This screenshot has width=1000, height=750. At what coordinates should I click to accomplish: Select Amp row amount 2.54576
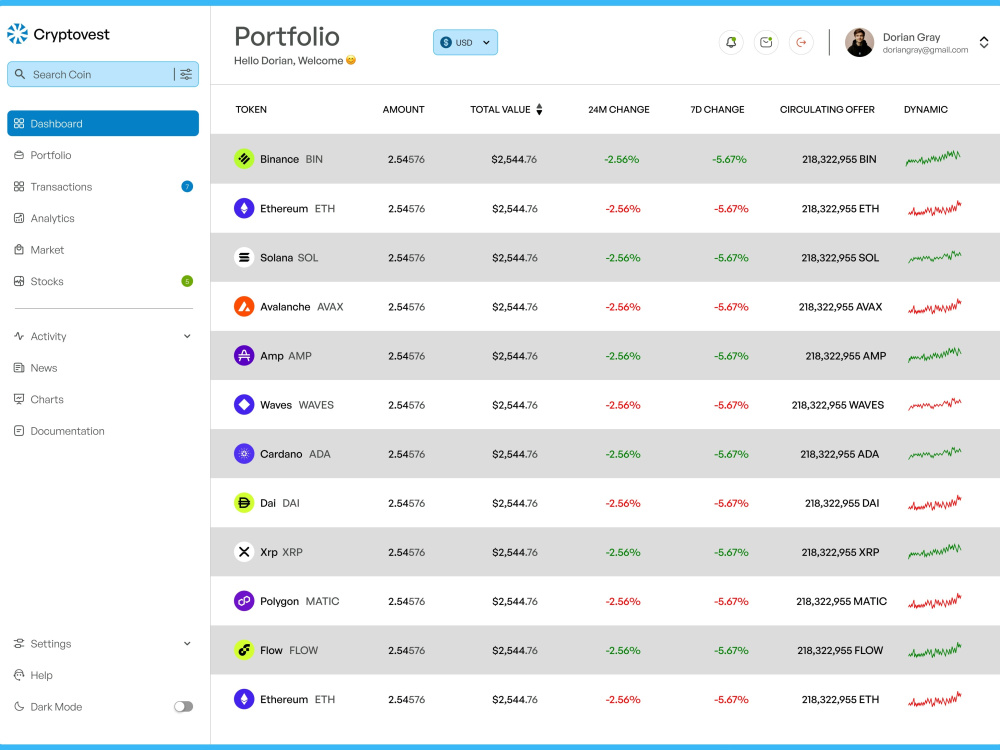point(406,356)
